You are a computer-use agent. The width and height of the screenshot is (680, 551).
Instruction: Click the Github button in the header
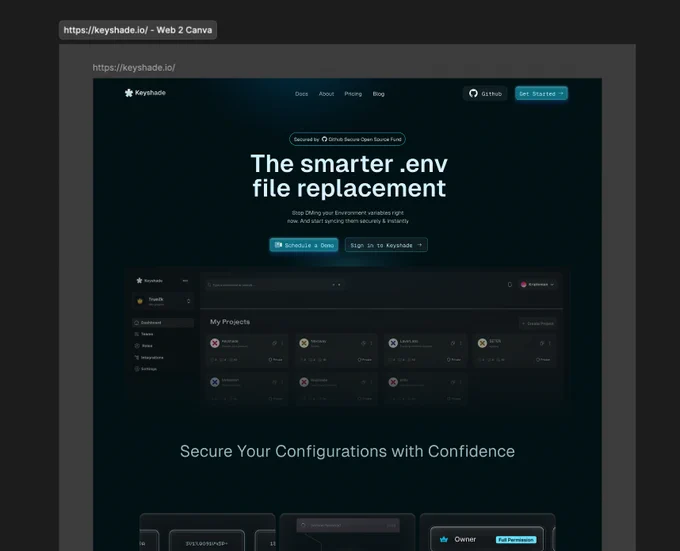(x=485, y=93)
